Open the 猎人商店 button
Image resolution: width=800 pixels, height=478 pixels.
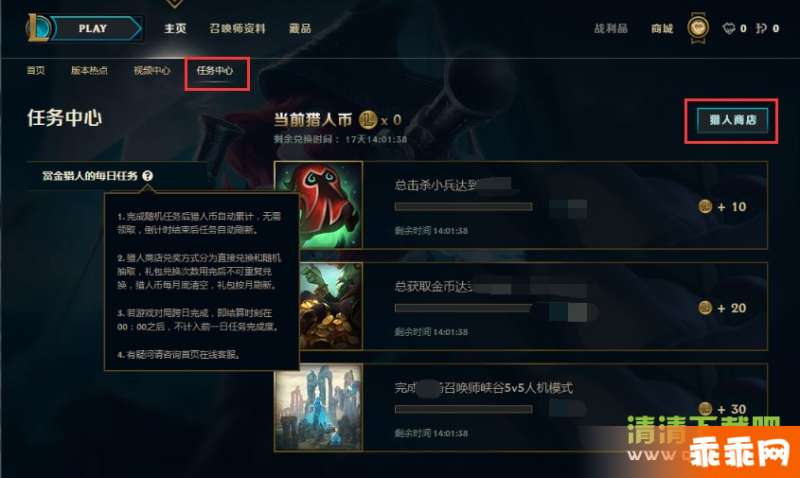[x=733, y=120]
